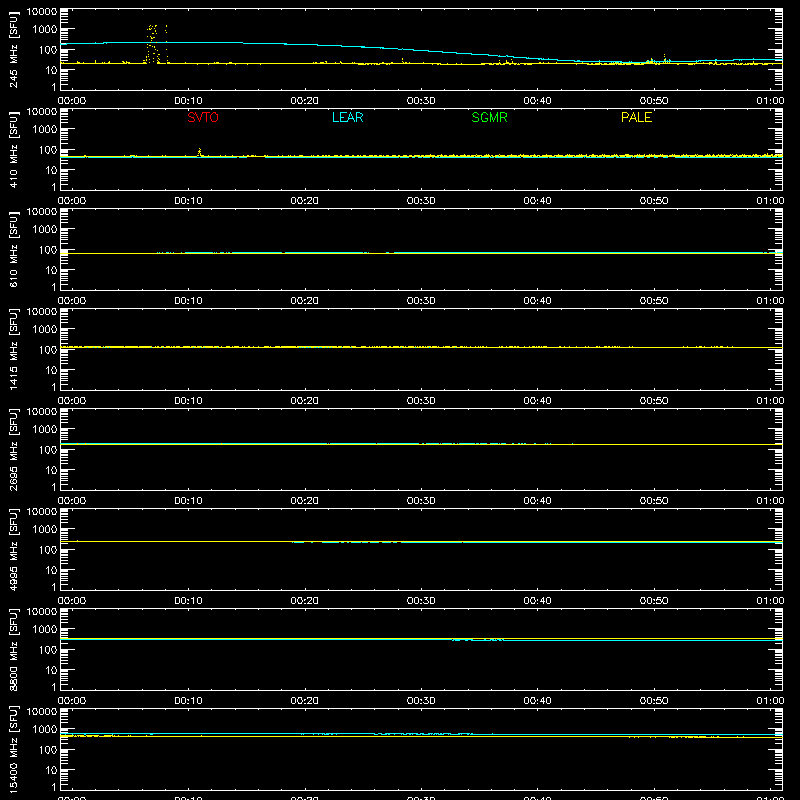Click the small yellow spike in 410 MHz plot
Viewport: 800px width, 800px height.
[x=199, y=152]
